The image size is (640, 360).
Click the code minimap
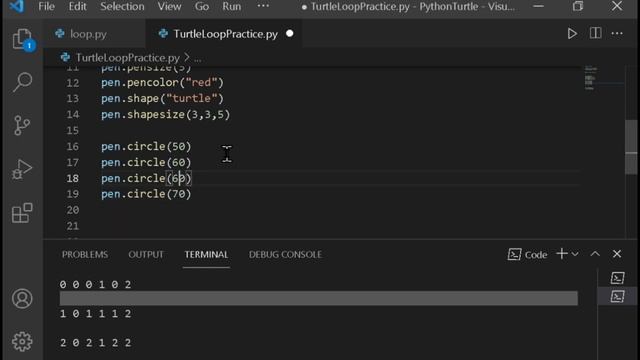click(x=591, y=78)
